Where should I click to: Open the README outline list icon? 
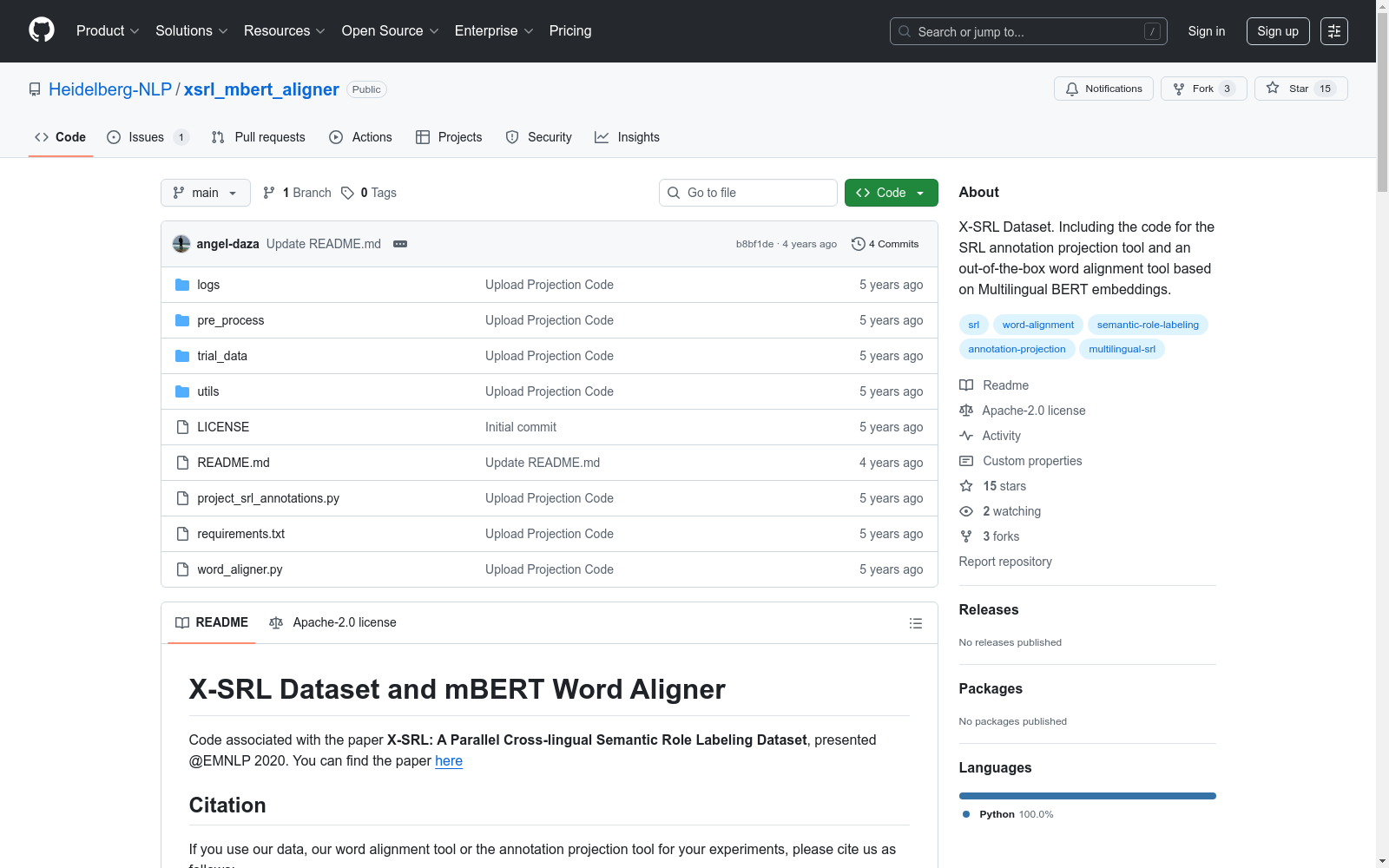915,623
